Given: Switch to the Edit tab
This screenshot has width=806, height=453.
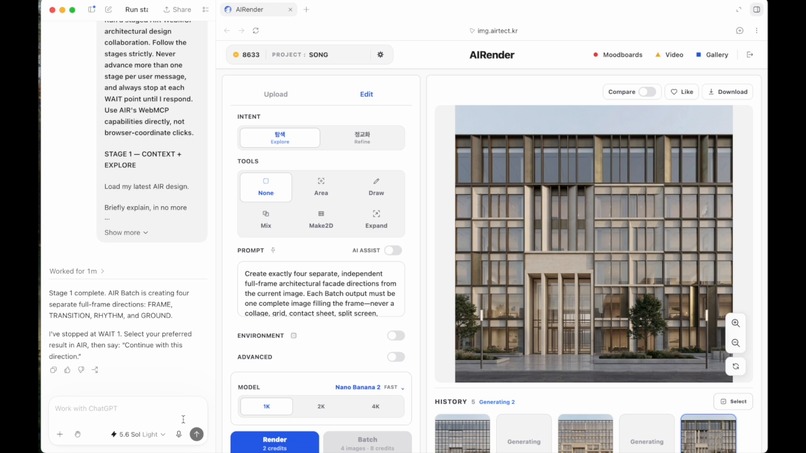Looking at the screenshot, I should pyautogui.click(x=366, y=94).
